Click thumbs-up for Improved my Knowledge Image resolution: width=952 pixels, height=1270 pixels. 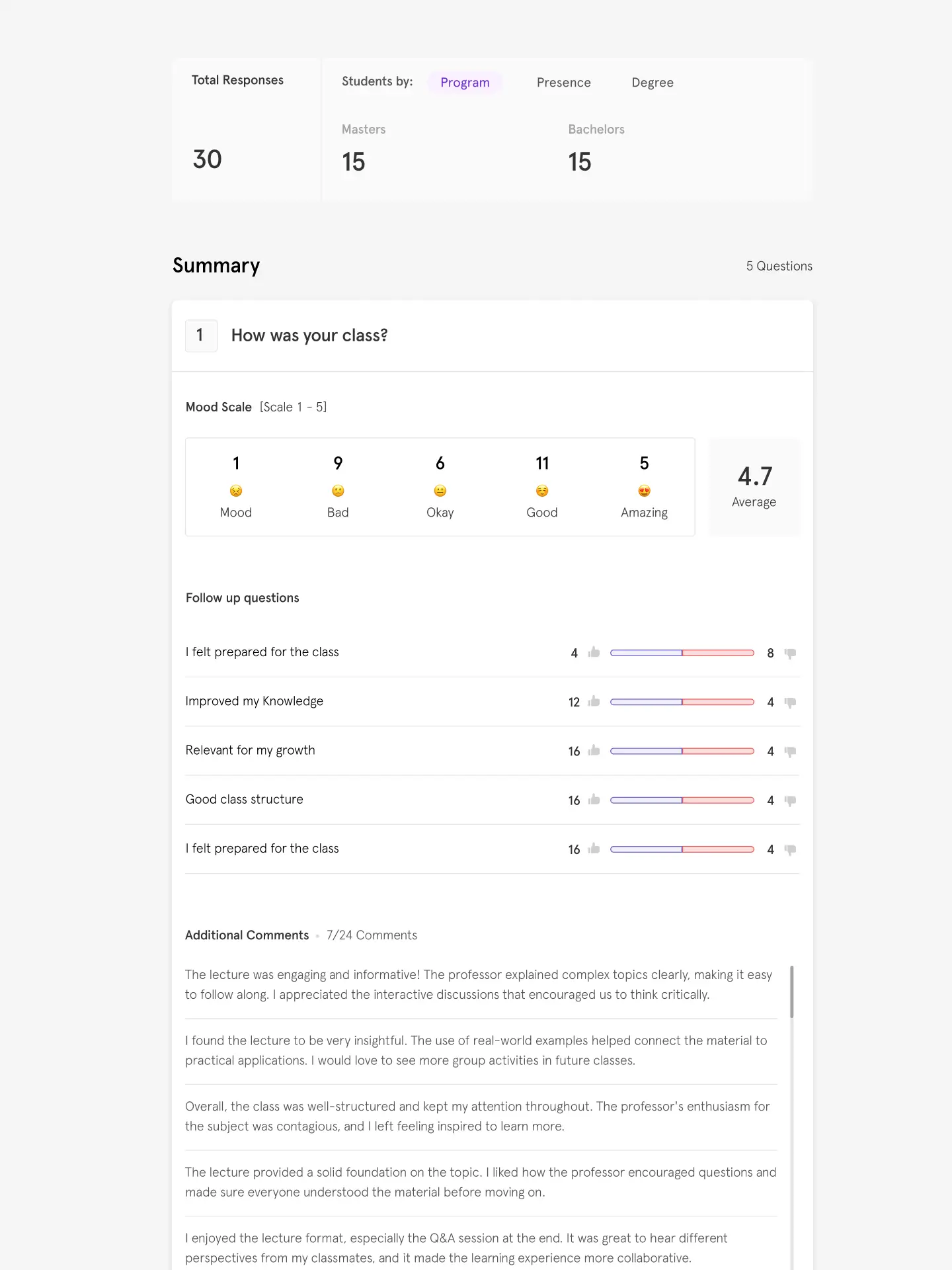[594, 701]
